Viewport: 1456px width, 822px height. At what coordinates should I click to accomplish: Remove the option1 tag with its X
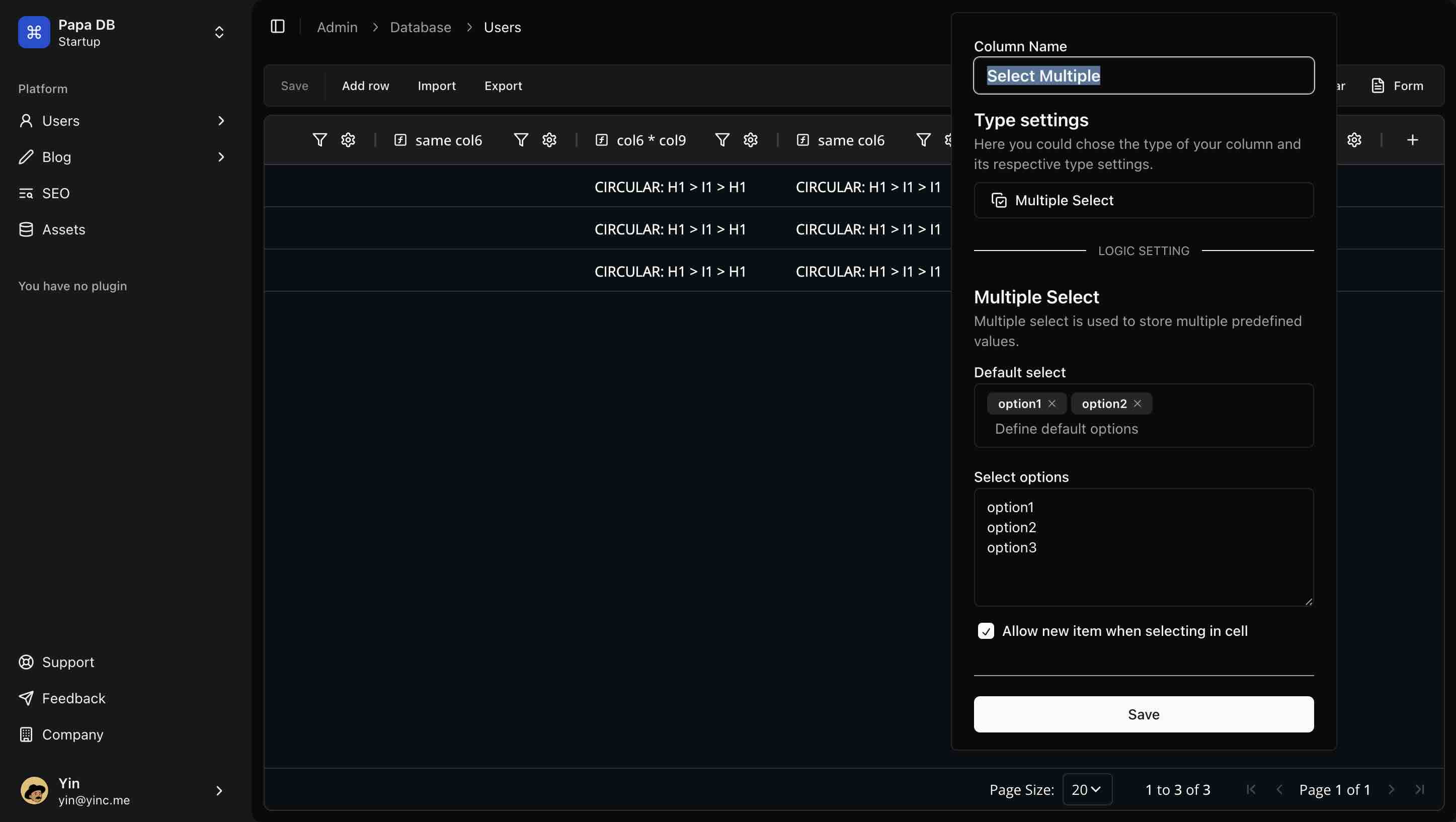[1052, 403]
